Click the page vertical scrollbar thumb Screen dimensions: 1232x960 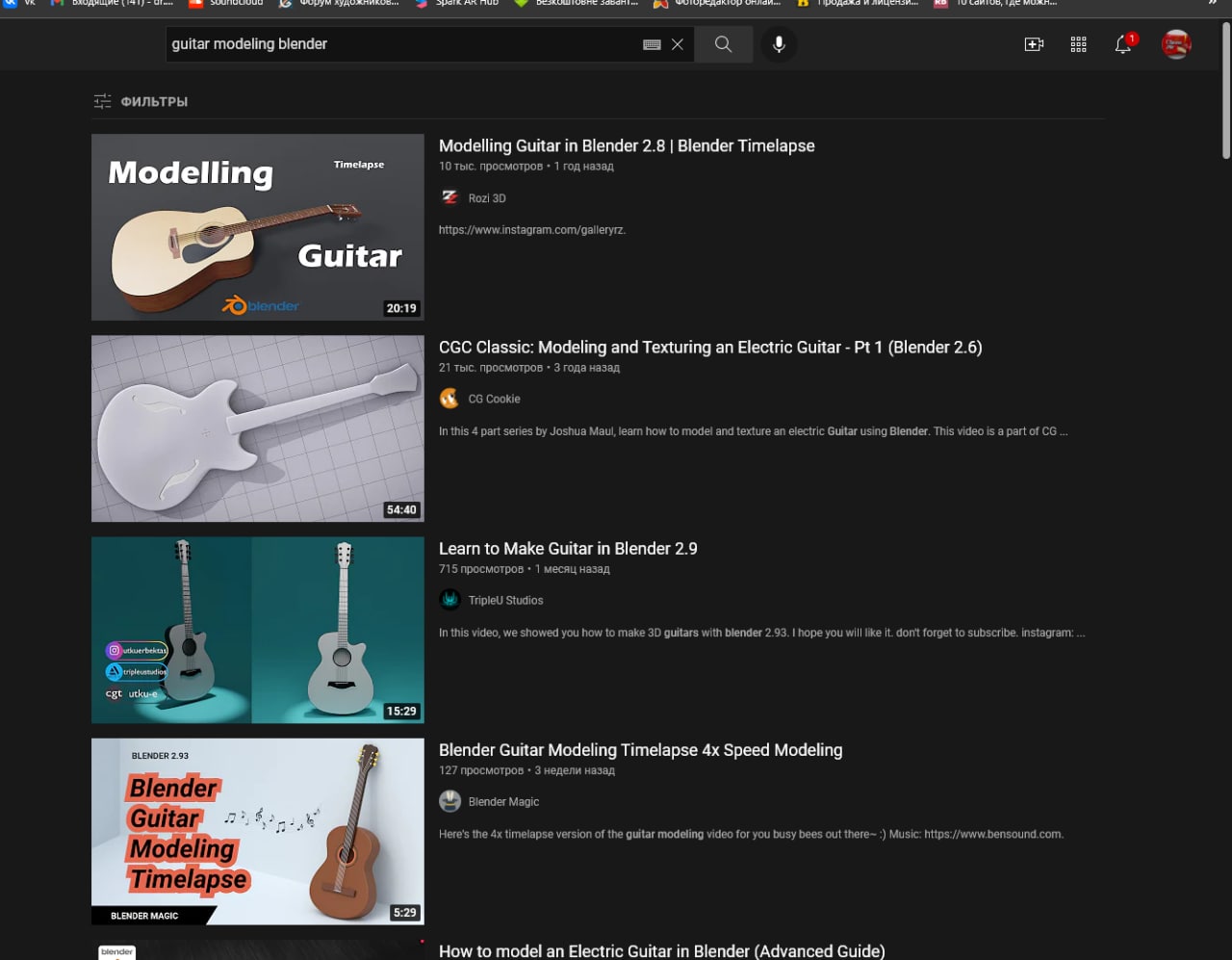[x=1225, y=90]
